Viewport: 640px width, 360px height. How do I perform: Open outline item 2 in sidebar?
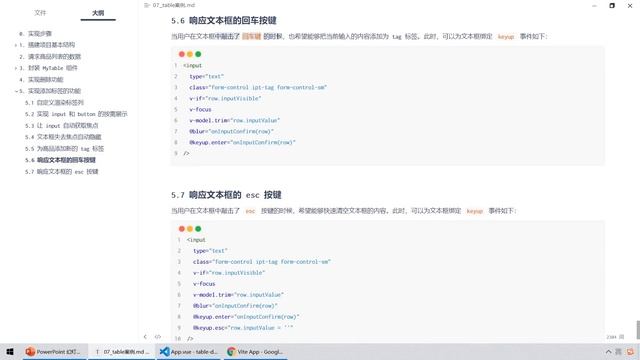pos(50,56)
